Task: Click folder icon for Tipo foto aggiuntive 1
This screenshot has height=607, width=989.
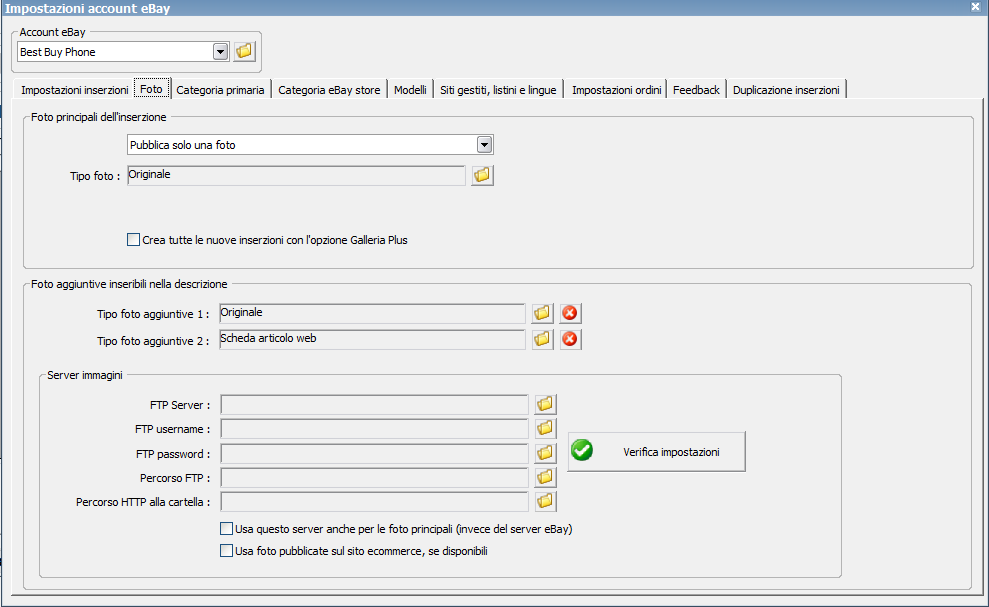Action: pyautogui.click(x=542, y=313)
